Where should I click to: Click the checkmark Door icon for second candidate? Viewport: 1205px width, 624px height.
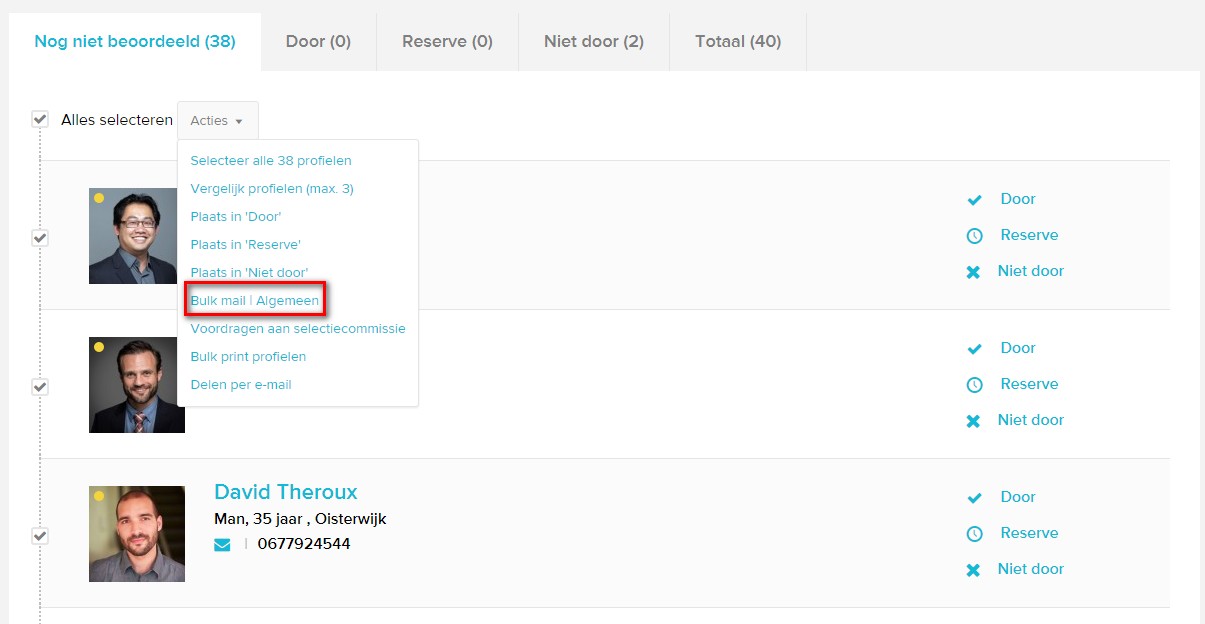[x=974, y=349]
